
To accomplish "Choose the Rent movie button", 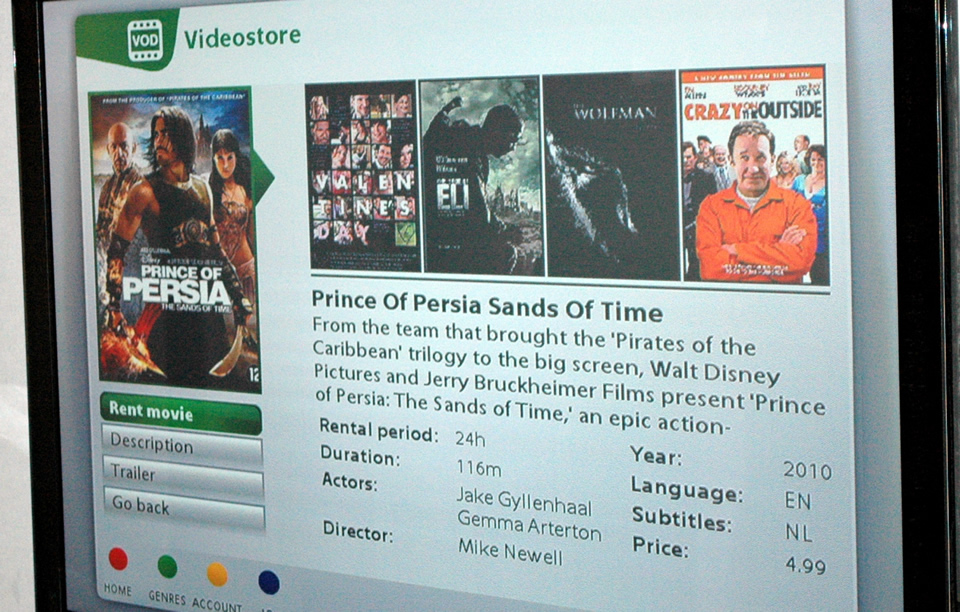I will [181, 414].
